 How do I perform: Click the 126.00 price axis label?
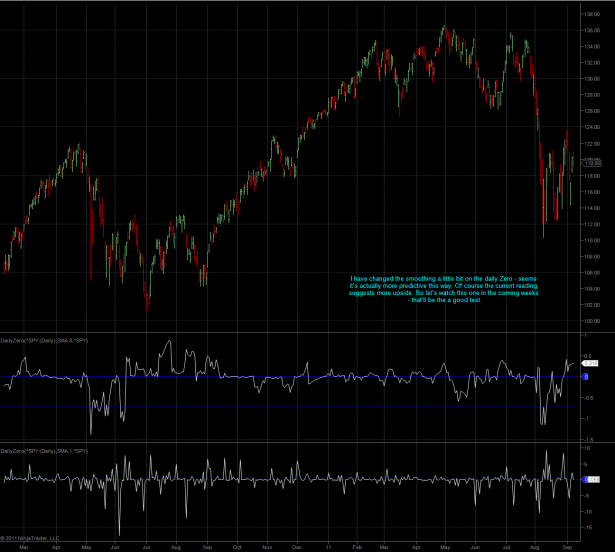click(x=592, y=111)
